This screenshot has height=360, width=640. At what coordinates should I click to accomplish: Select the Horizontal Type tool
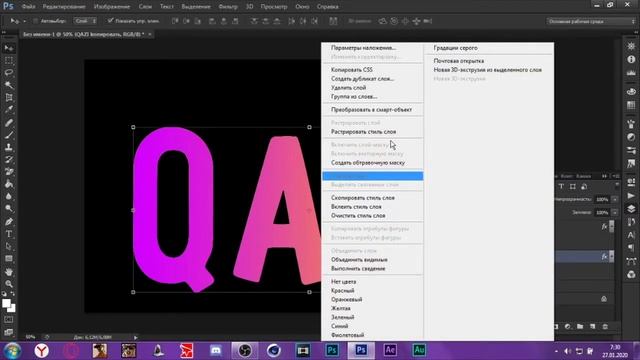(9, 234)
